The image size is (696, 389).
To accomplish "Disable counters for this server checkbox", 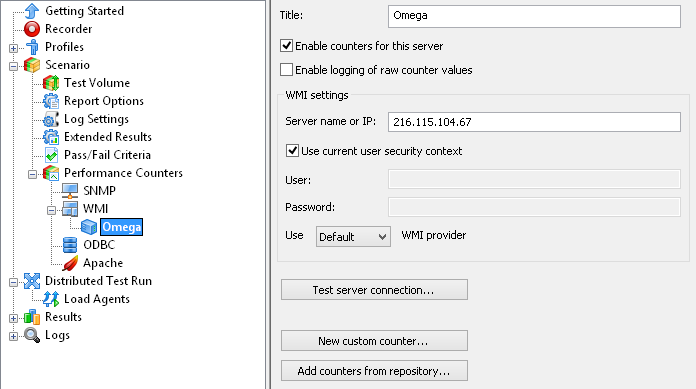I will (x=286, y=46).
